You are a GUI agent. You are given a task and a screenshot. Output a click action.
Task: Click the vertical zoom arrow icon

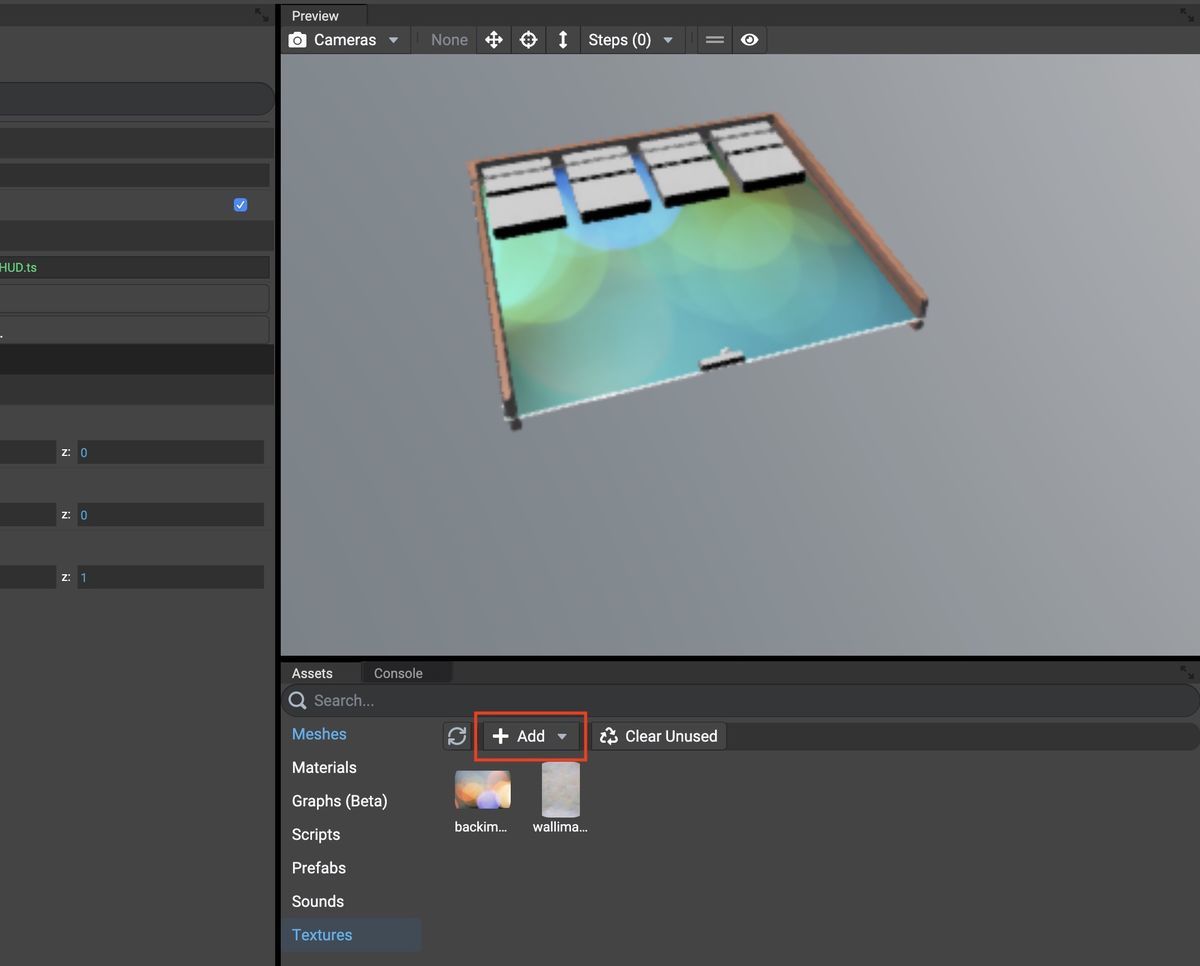tap(563, 40)
